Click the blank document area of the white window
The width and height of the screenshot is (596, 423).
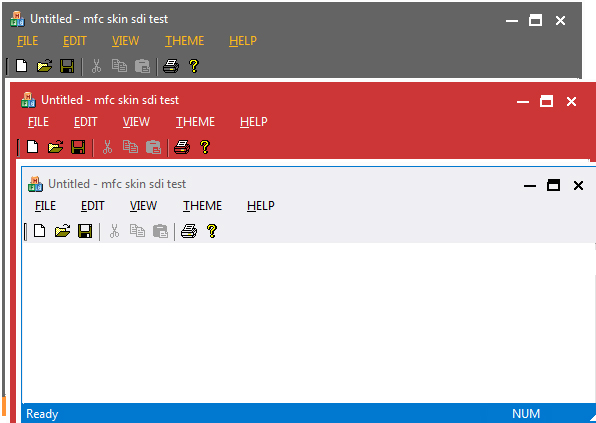coord(308,323)
